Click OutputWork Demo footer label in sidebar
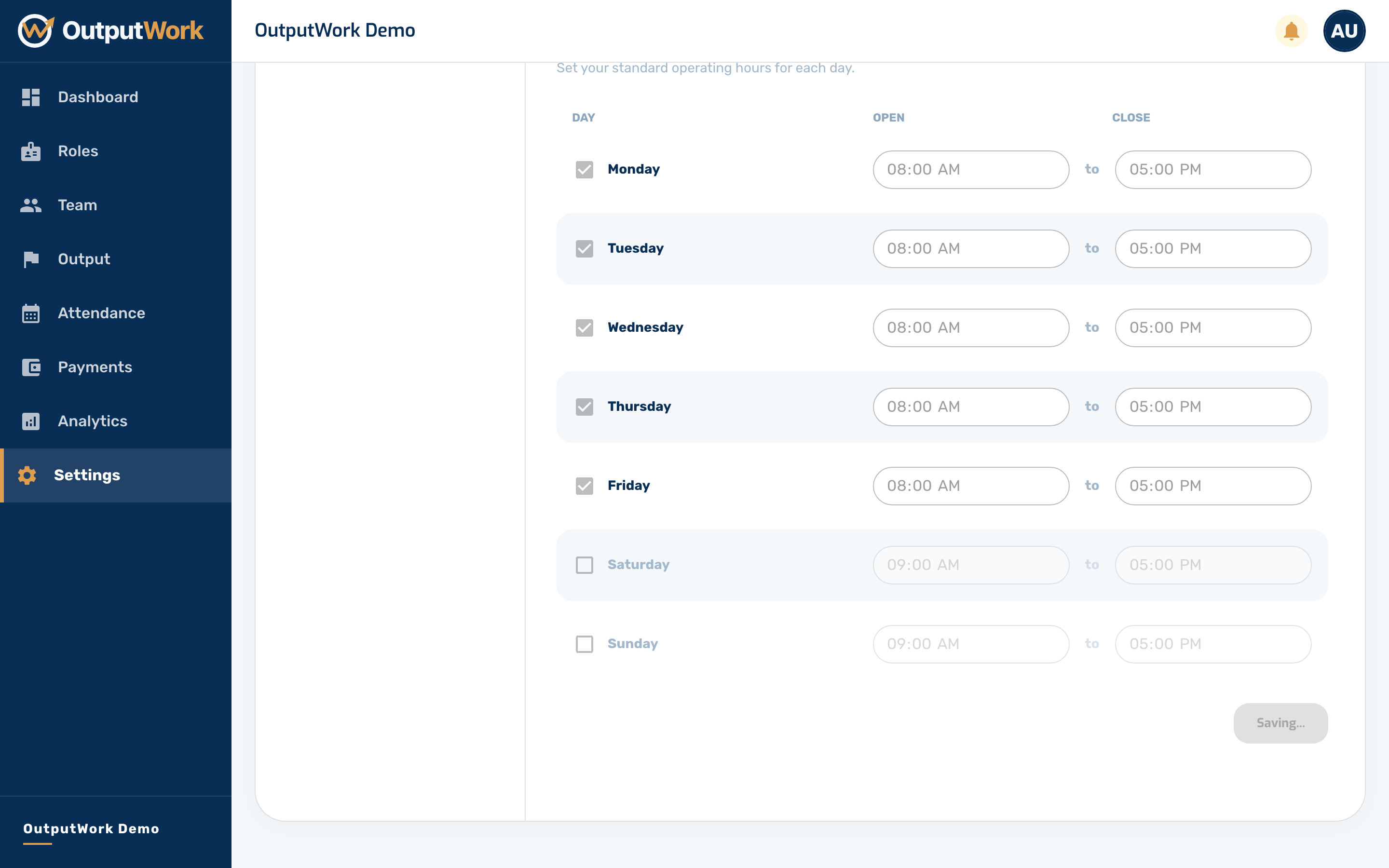The image size is (1389, 868). pos(91,829)
